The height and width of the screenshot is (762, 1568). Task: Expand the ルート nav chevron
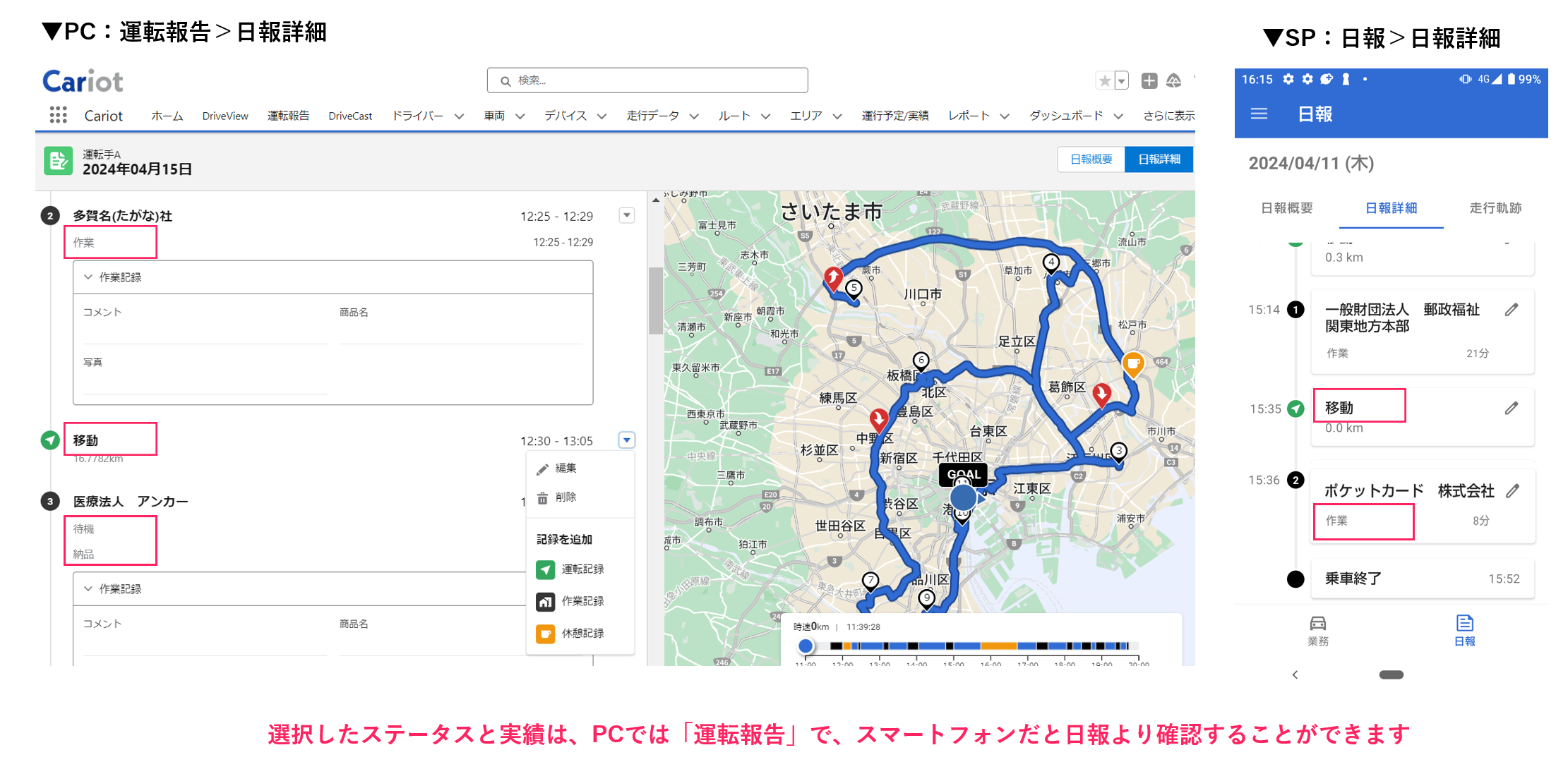point(766,116)
